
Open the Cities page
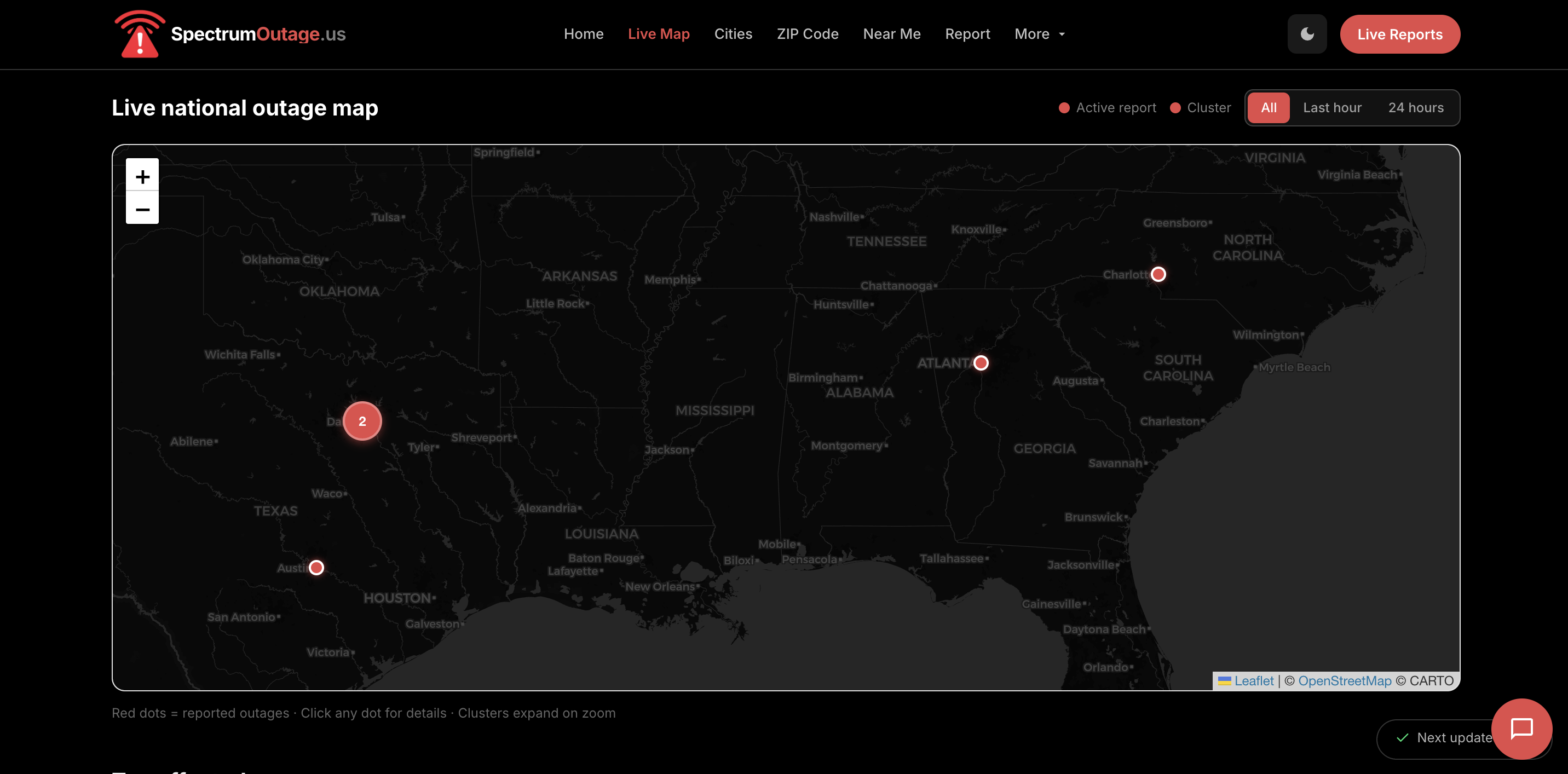click(x=733, y=34)
